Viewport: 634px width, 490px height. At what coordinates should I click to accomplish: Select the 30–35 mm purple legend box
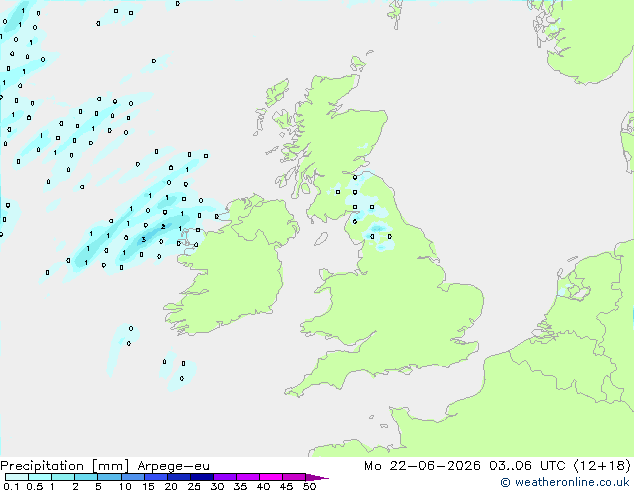coord(225,477)
